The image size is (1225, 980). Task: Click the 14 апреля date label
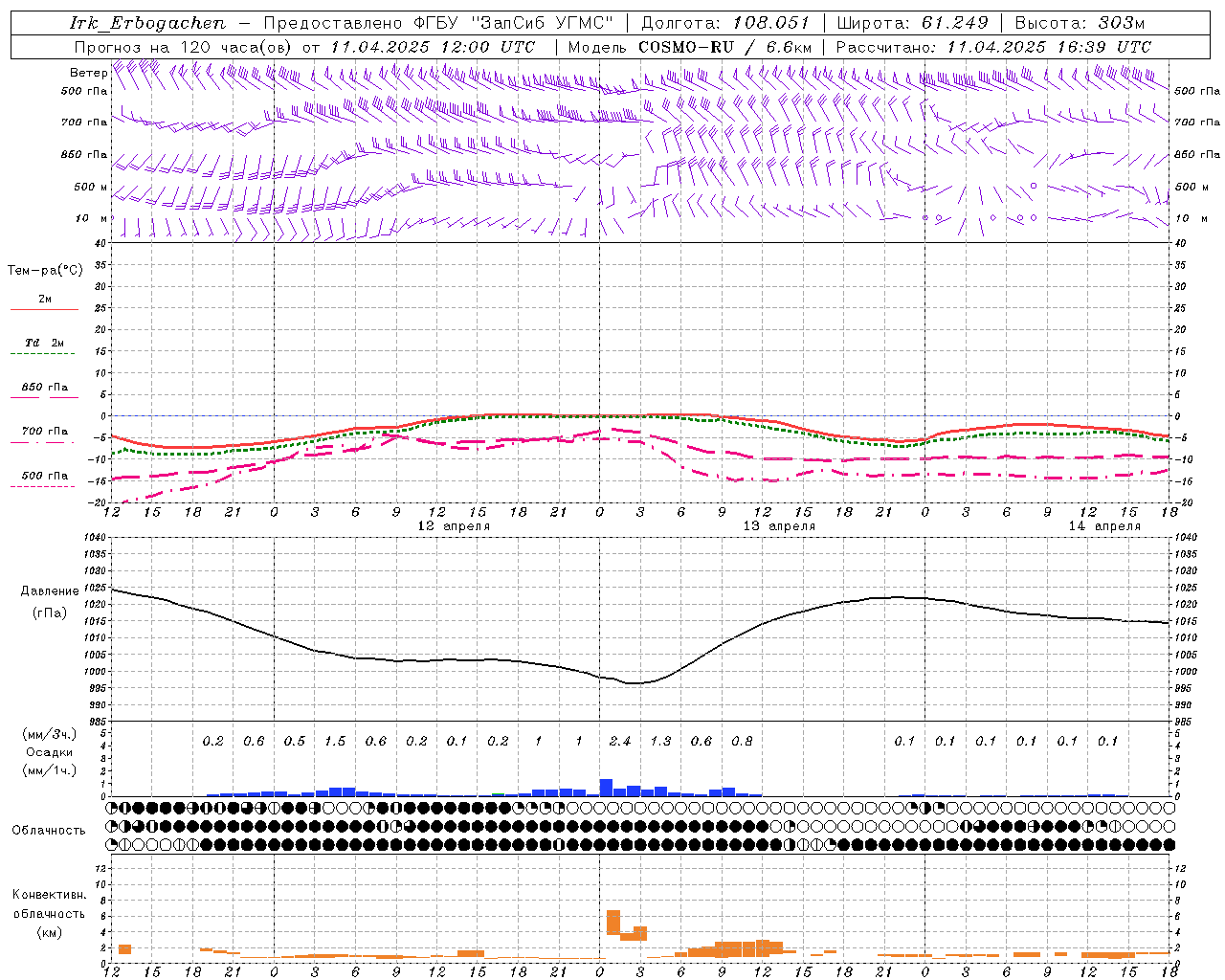pyautogui.click(x=1105, y=526)
